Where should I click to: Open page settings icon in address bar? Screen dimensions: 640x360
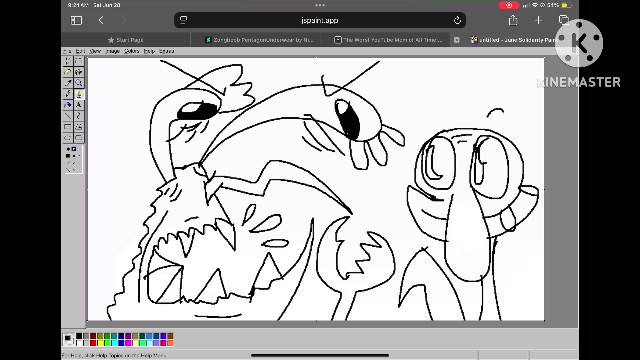point(183,20)
